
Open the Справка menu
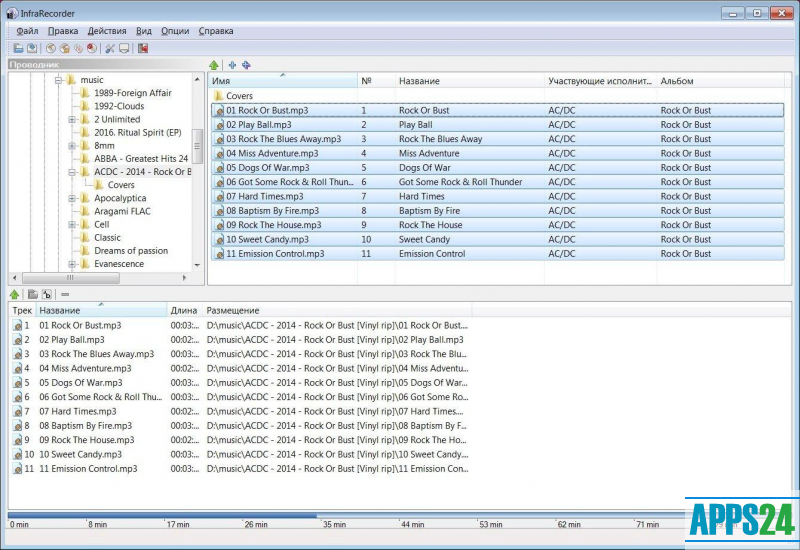(x=216, y=31)
